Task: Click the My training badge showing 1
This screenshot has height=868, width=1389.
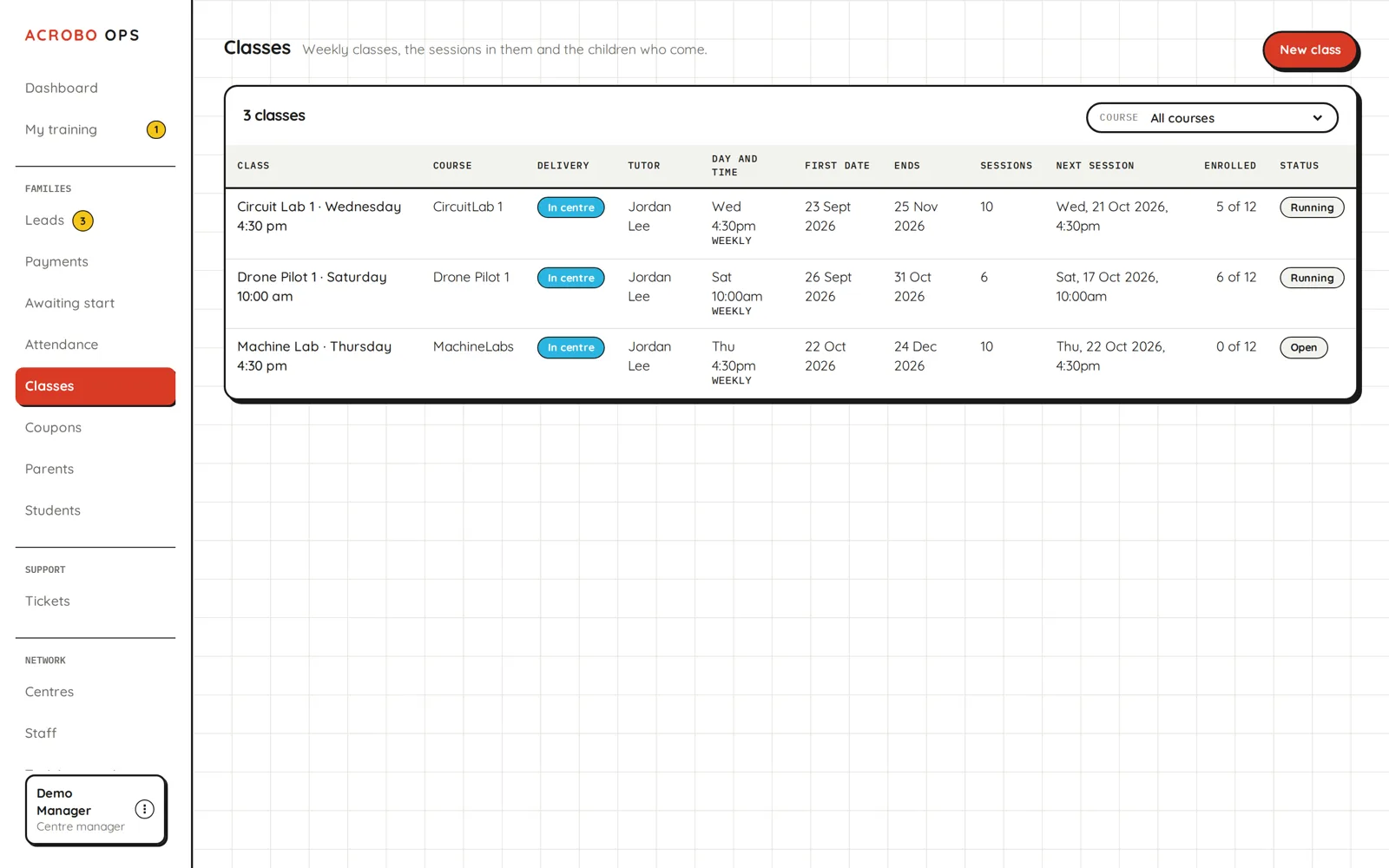Action: 156,129
